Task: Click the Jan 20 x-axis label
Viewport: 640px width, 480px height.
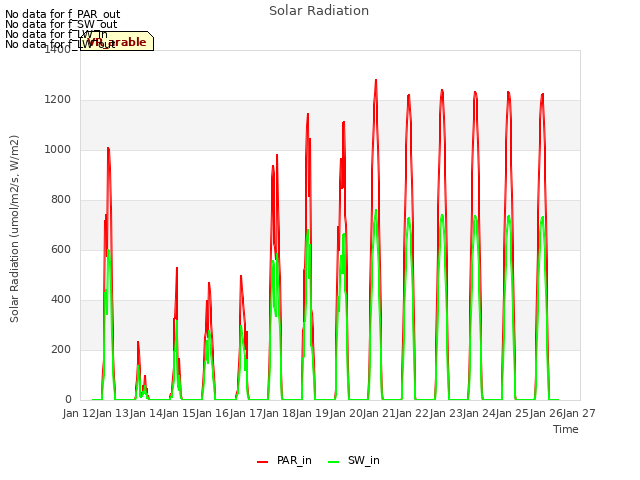Action: tap(346, 413)
